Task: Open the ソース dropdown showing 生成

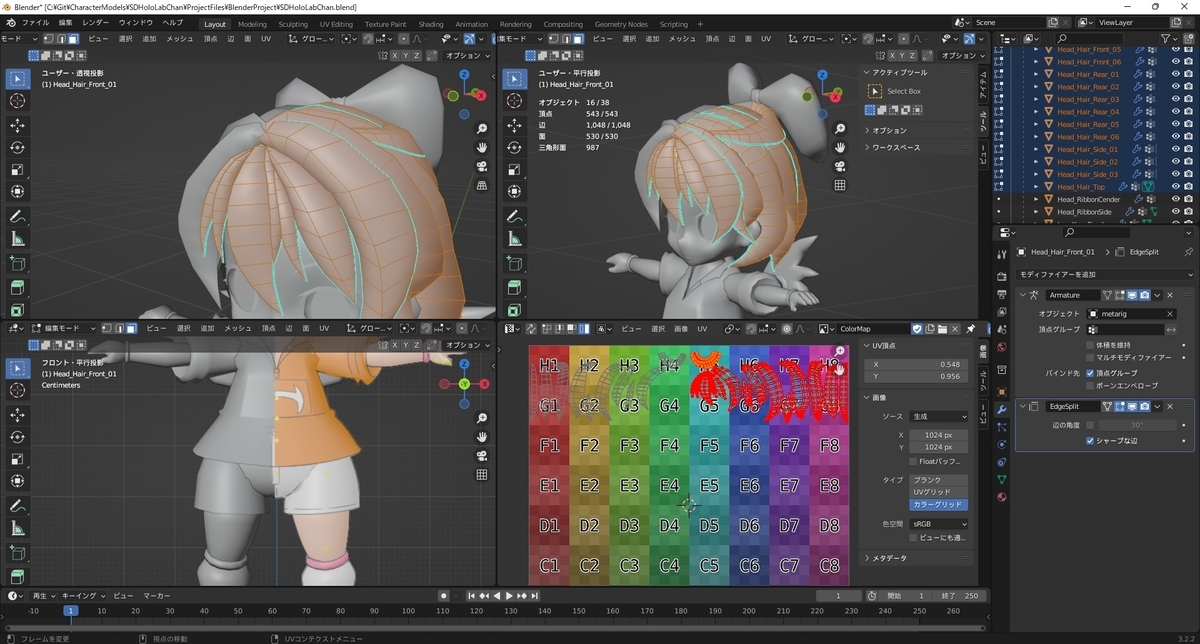Action: [x=938, y=416]
